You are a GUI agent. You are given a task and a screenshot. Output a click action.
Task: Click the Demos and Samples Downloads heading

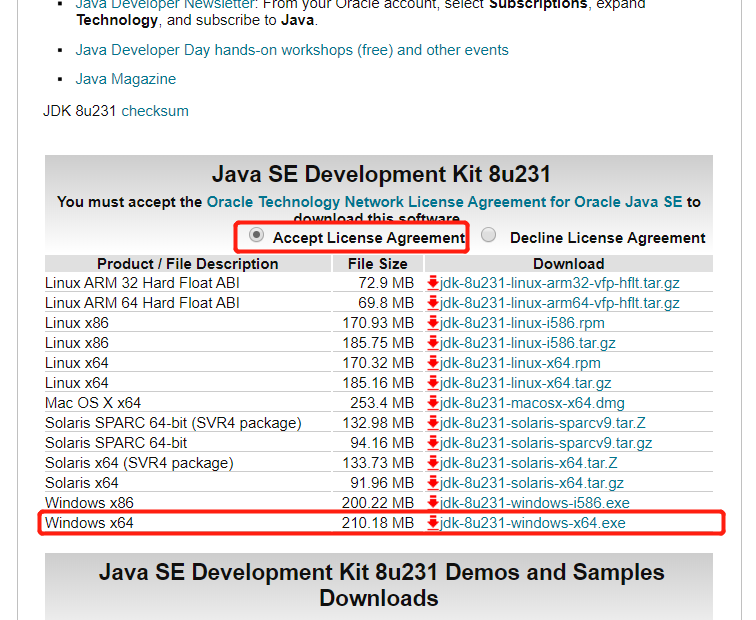click(x=381, y=585)
